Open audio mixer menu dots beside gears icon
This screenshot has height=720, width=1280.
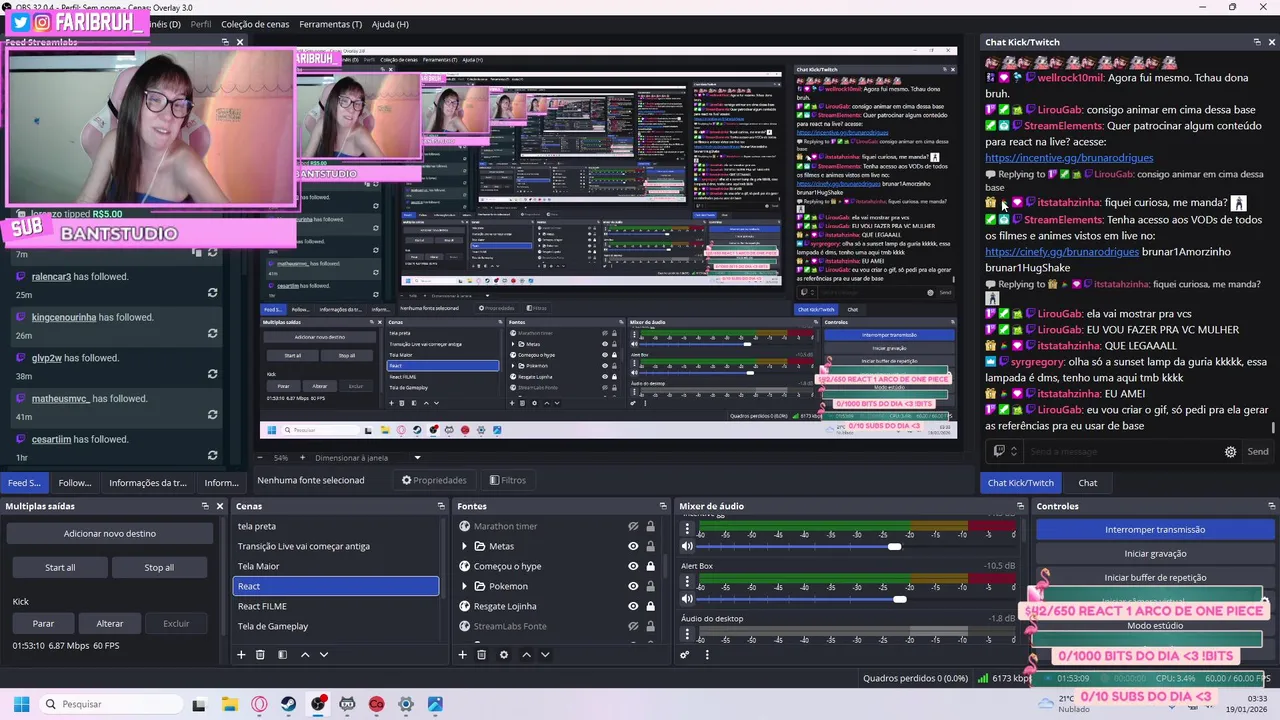pos(707,655)
